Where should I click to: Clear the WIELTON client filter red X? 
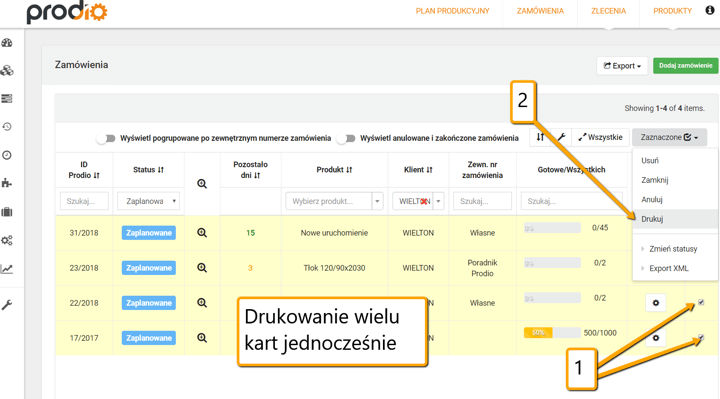pos(424,201)
